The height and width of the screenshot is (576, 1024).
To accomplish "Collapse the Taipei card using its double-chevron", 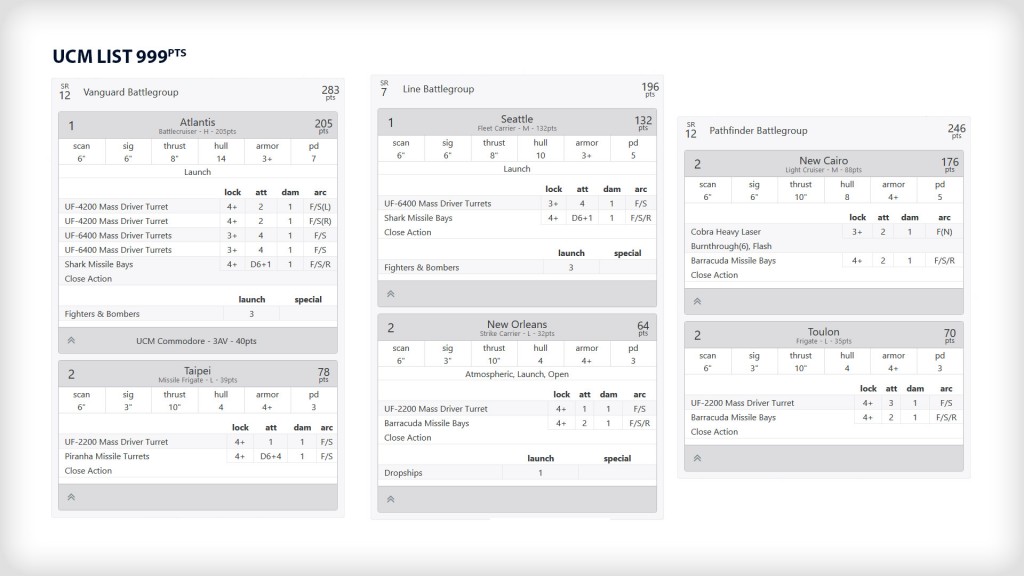I will 72,497.
